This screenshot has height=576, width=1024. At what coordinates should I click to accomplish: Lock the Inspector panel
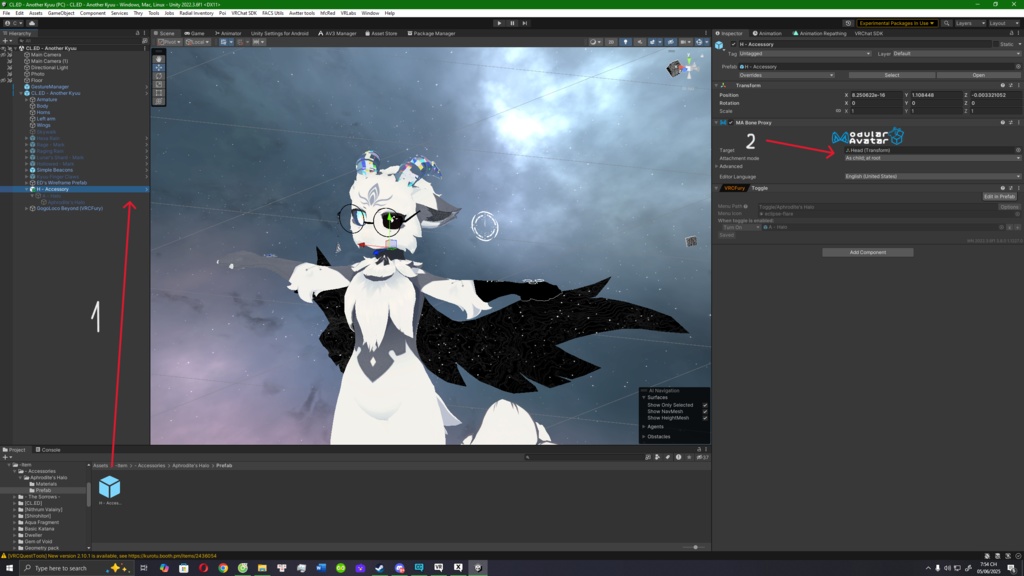click(1012, 33)
